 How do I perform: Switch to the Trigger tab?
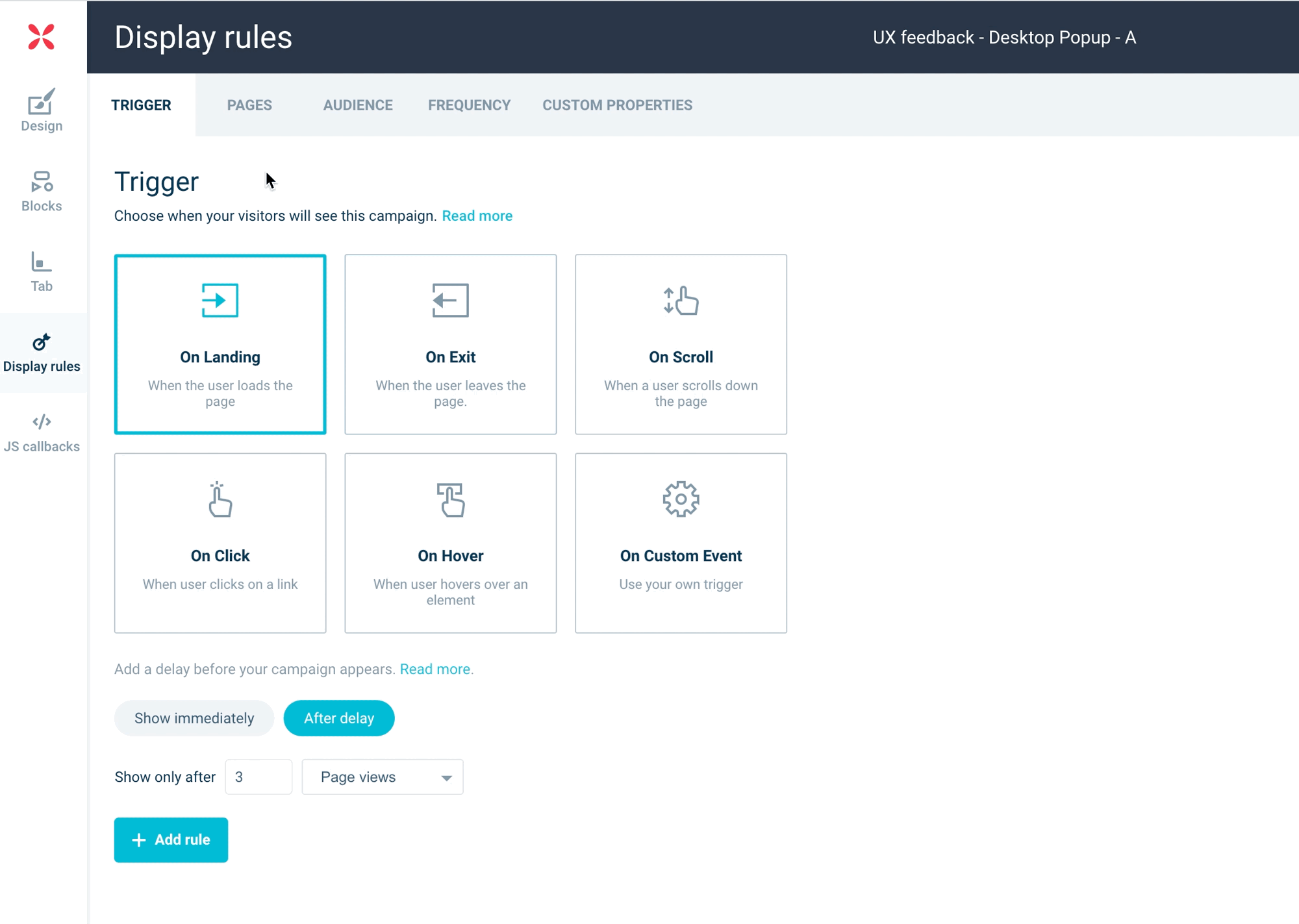click(x=141, y=105)
